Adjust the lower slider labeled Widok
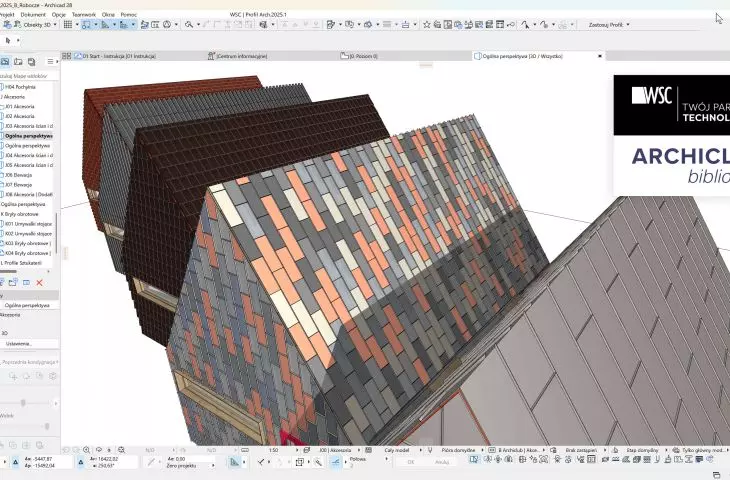Viewport: 730px width, 480px height. [x=47, y=426]
